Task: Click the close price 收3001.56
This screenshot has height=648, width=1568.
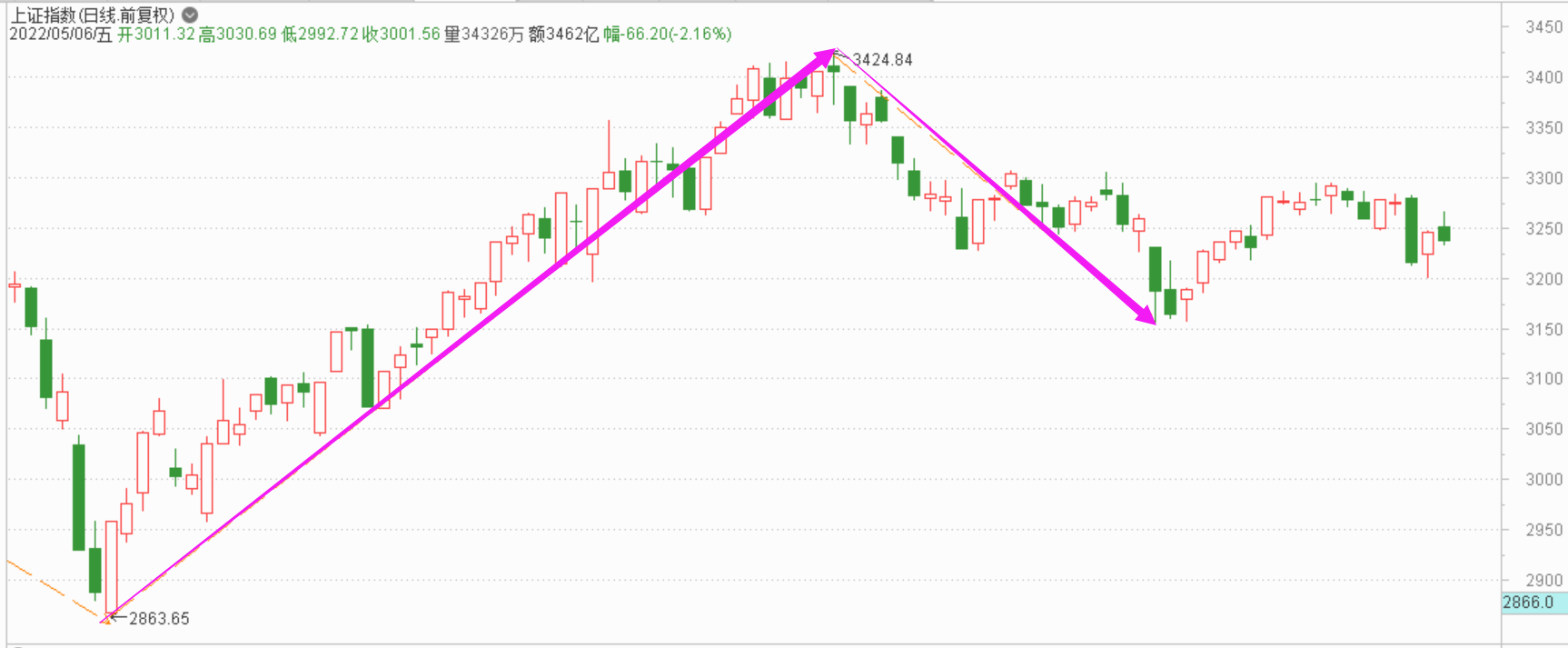Action: point(401,35)
